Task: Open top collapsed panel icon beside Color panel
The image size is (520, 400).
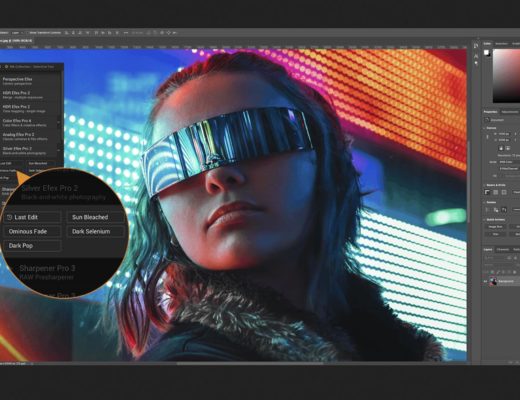Action: pos(476,46)
